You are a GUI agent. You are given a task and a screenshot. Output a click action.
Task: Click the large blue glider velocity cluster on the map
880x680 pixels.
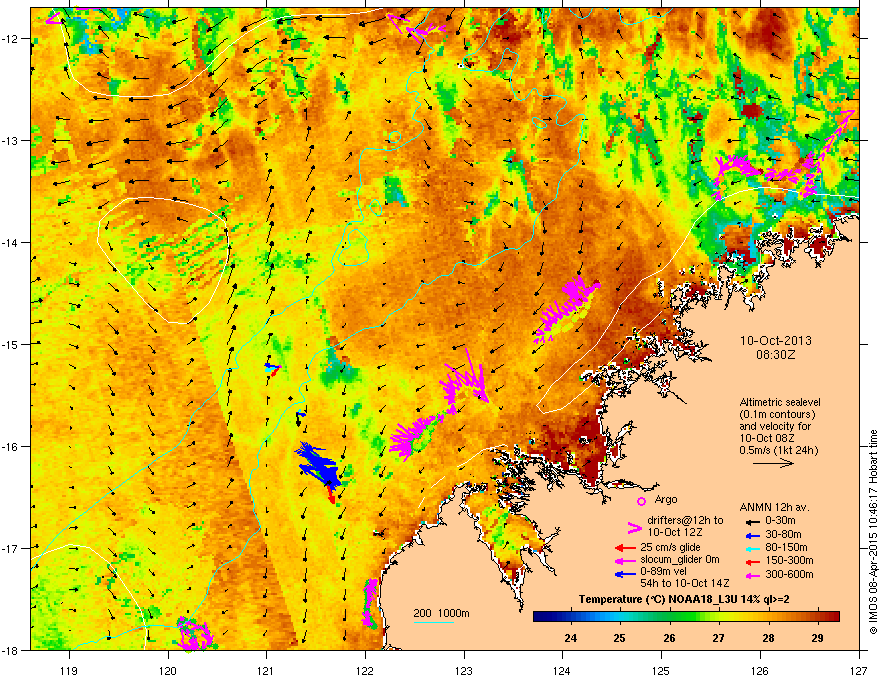pyautogui.click(x=318, y=466)
